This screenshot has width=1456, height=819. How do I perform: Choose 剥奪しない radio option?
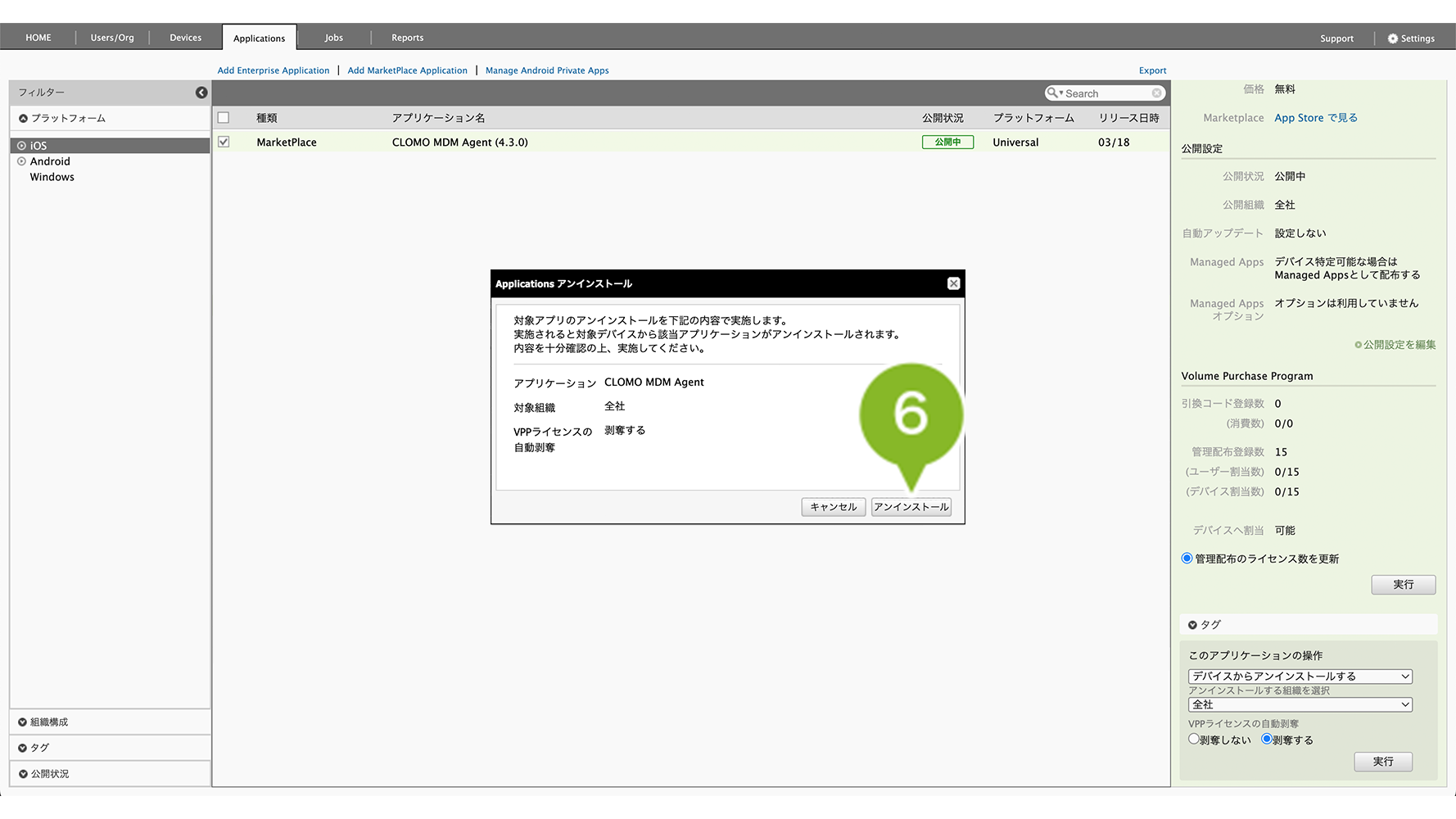tap(1194, 739)
